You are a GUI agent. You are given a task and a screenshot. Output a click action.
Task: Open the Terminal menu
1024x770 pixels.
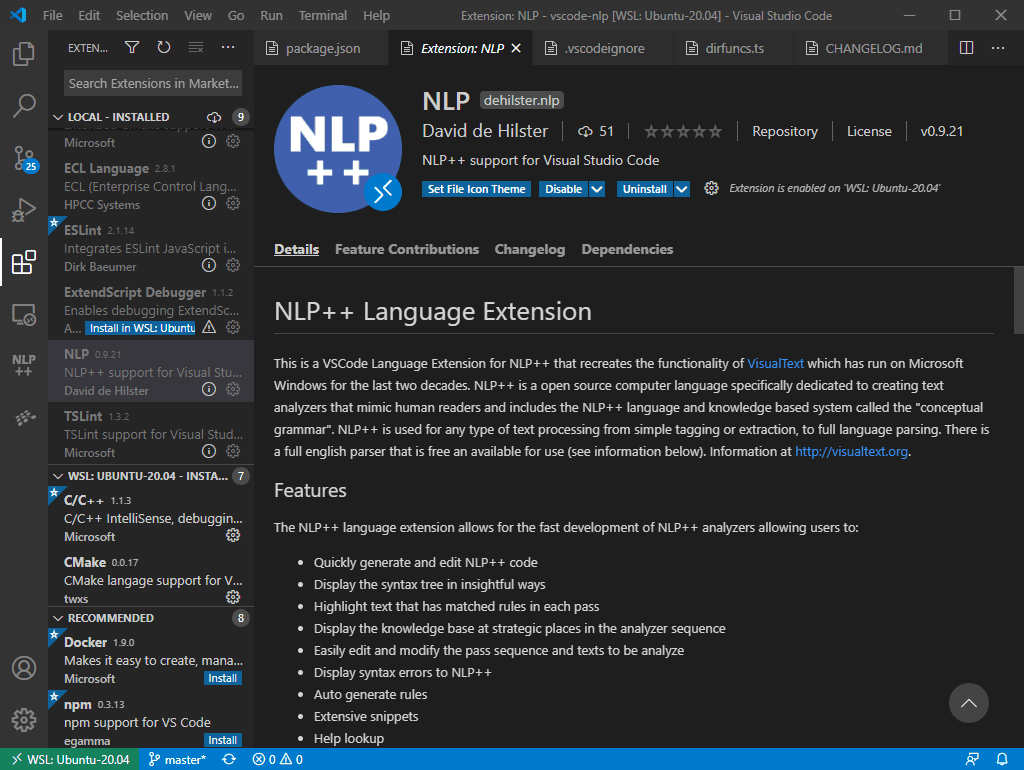(x=323, y=15)
